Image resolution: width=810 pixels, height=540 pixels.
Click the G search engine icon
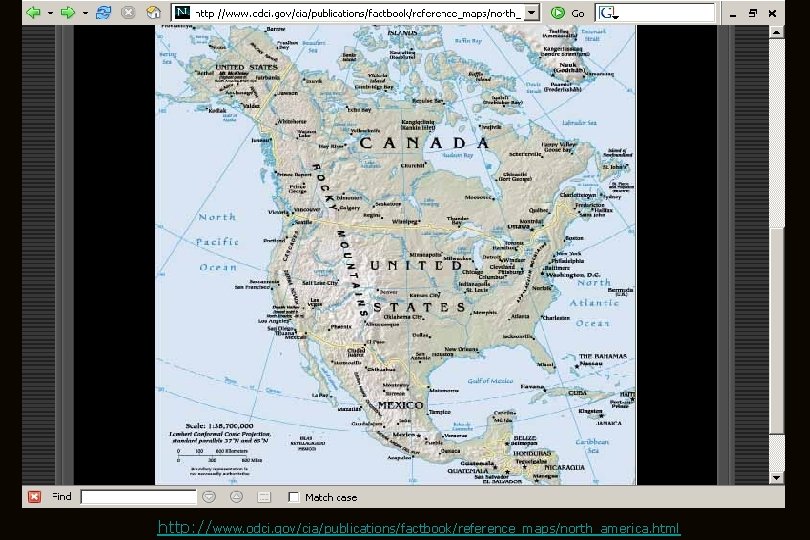(x=608, y=13)
